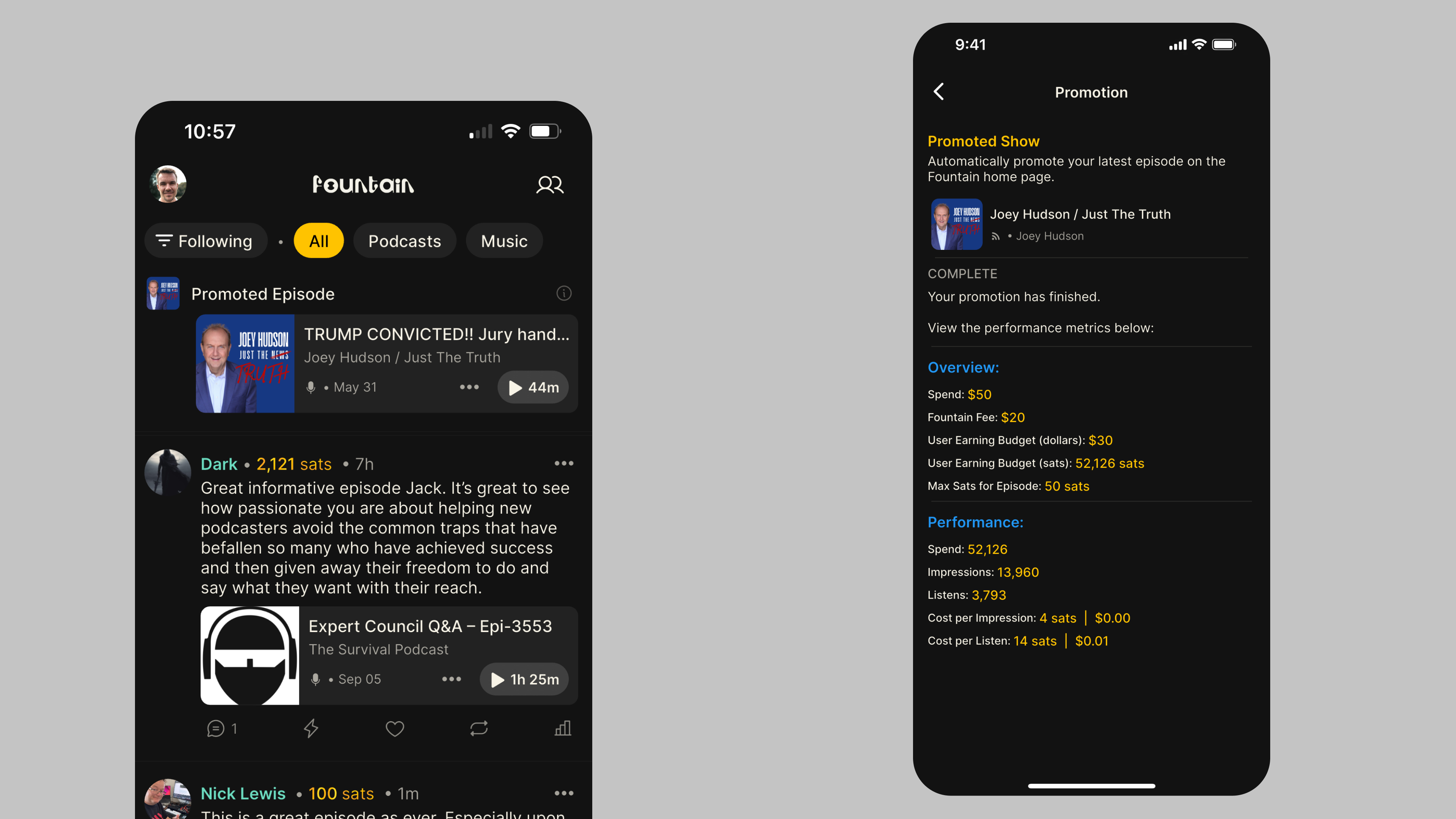Boost Dark's post with lightning icon

click(311, 728)
